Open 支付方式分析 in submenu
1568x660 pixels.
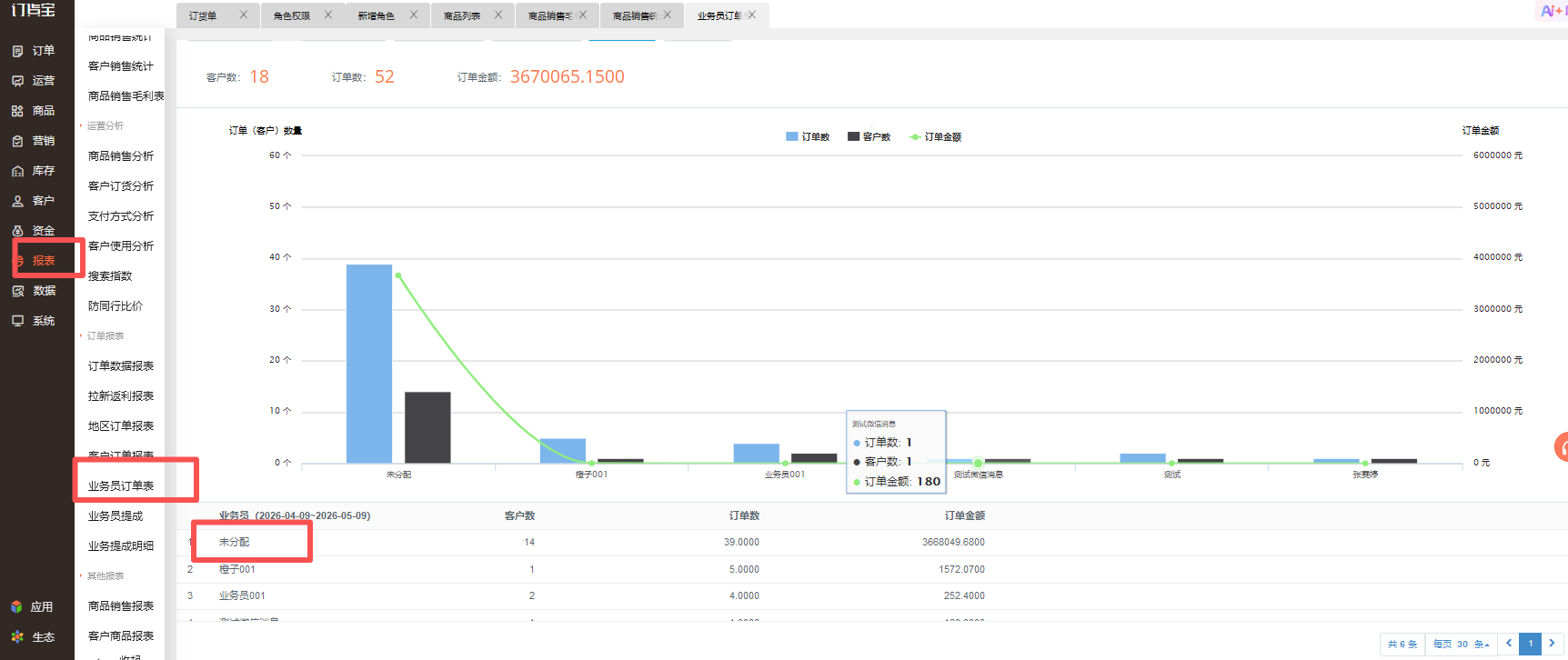[x=121, y=216]
